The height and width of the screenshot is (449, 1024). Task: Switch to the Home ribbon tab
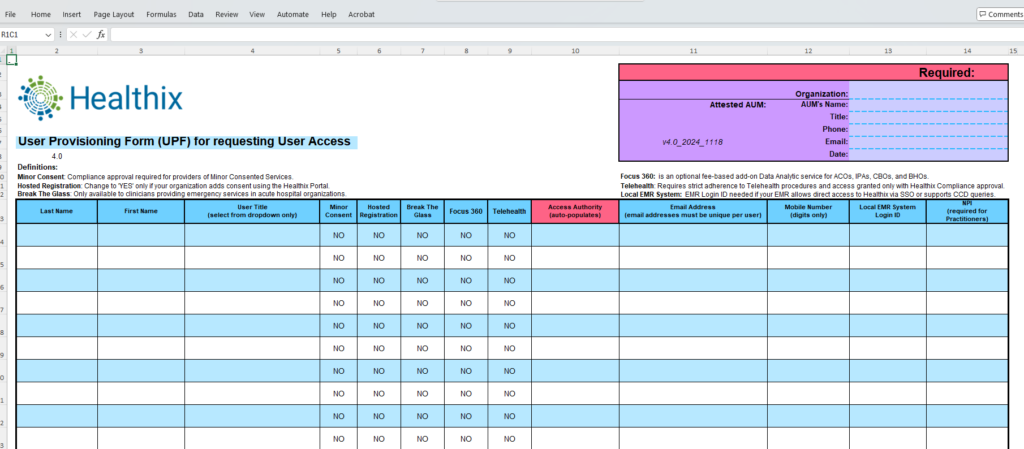pyautogui.click(x=40, y=14)
